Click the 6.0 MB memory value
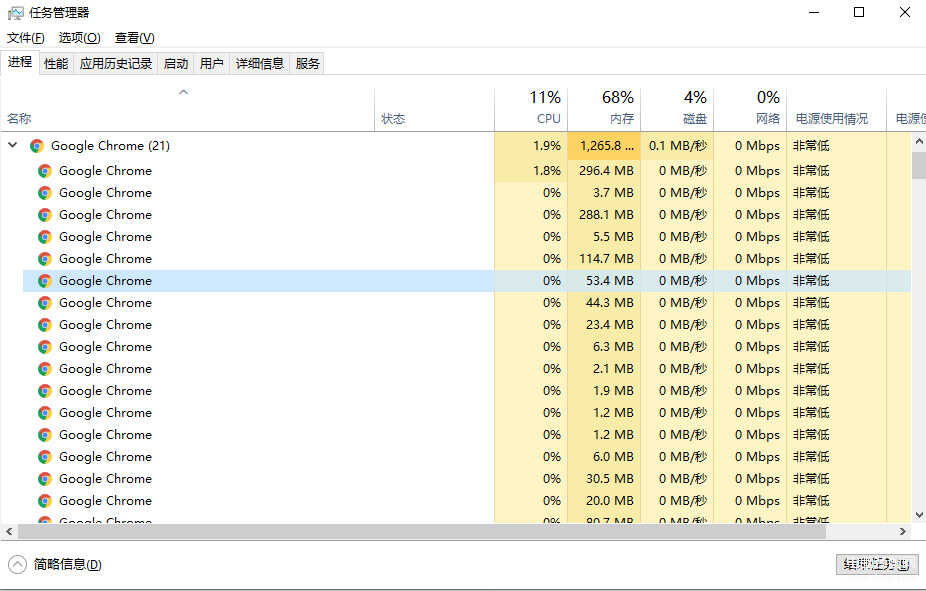Screen dimensions: 926x591 click(613, 457)
